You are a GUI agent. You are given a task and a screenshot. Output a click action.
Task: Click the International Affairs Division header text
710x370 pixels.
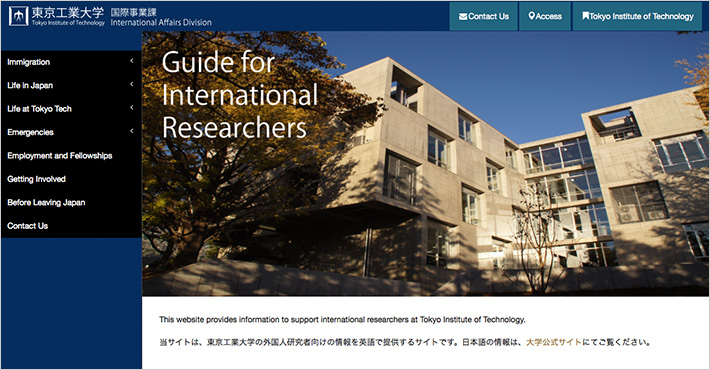161,22
